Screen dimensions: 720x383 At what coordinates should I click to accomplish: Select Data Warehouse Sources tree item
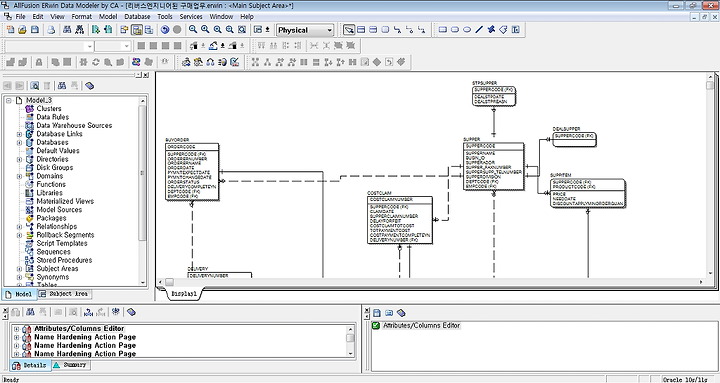tap(74, 125)
